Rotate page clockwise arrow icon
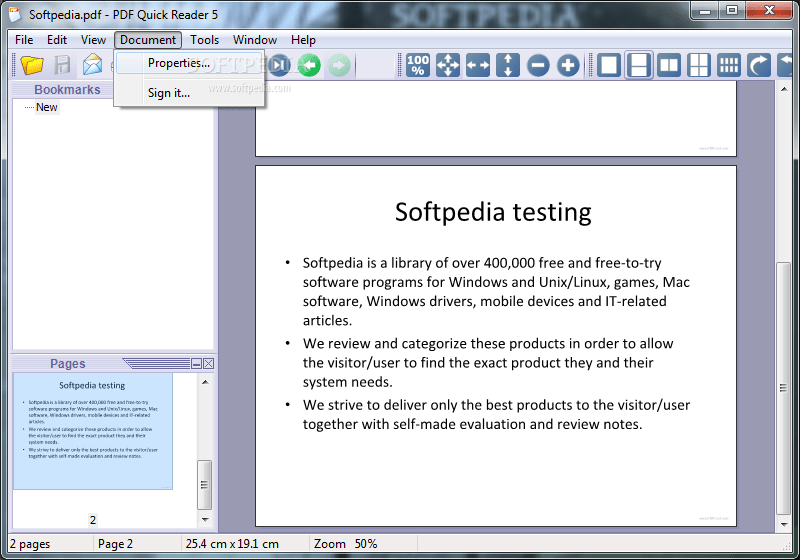The width and height of the screenshot is (800, 560). (x=759, y=65)
